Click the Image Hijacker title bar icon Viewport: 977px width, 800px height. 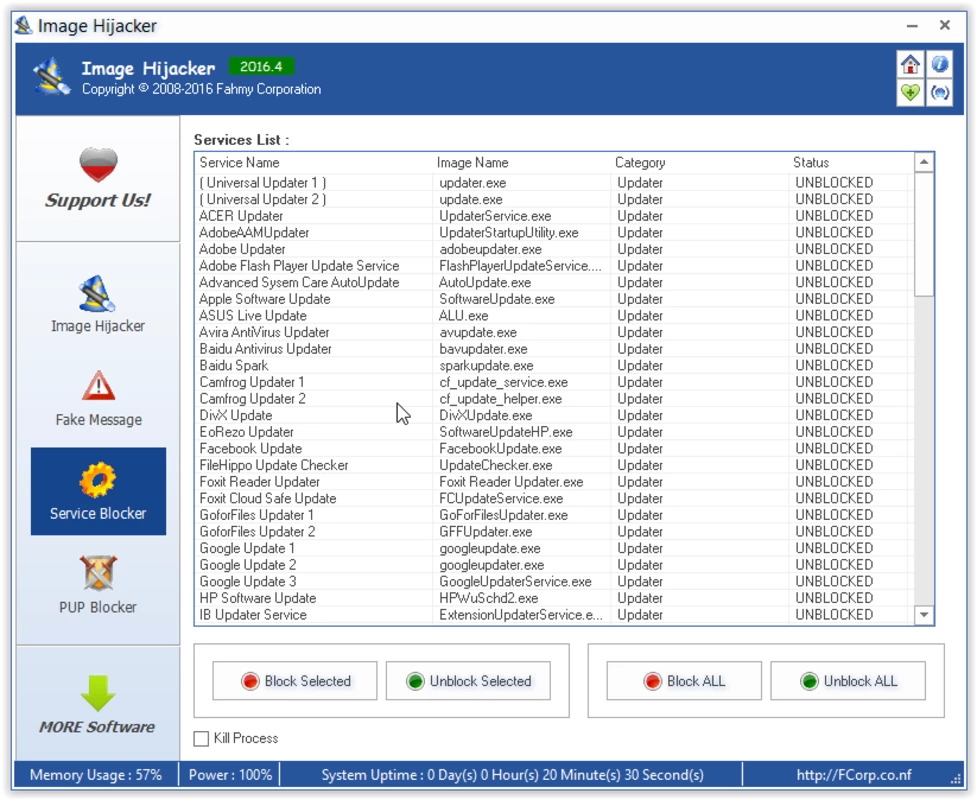(x=24, y=26)
